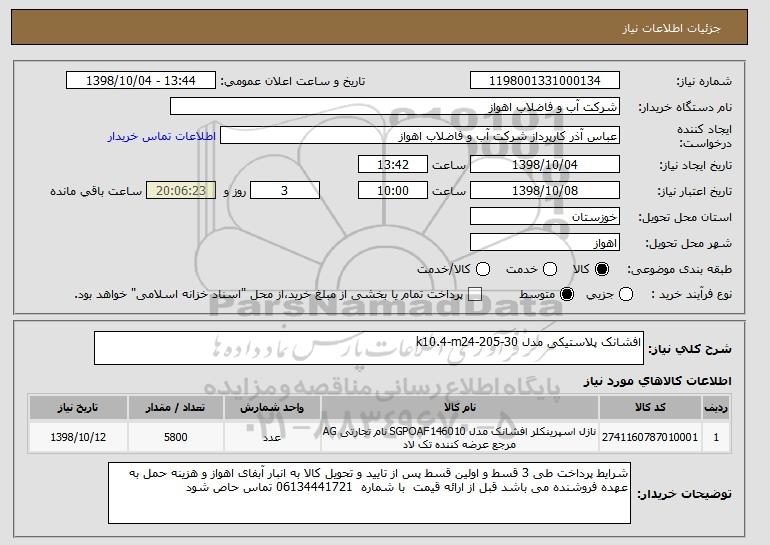770x545 pixels.
Task: Click the تاریخ نیاز column header
Action: click(78, 408)
